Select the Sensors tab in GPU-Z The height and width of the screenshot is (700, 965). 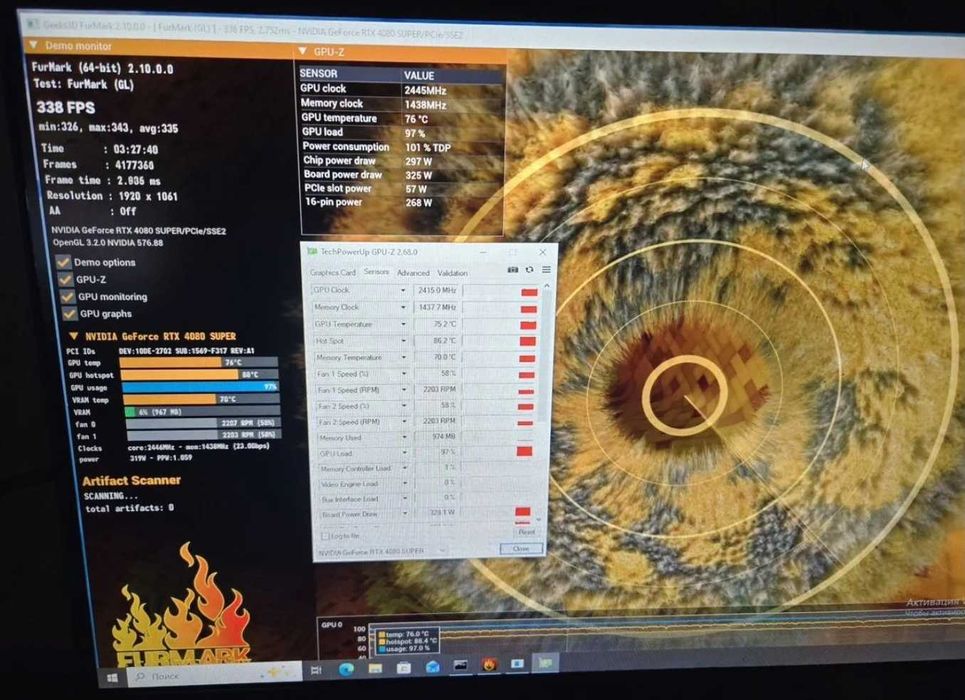point(376,272)
